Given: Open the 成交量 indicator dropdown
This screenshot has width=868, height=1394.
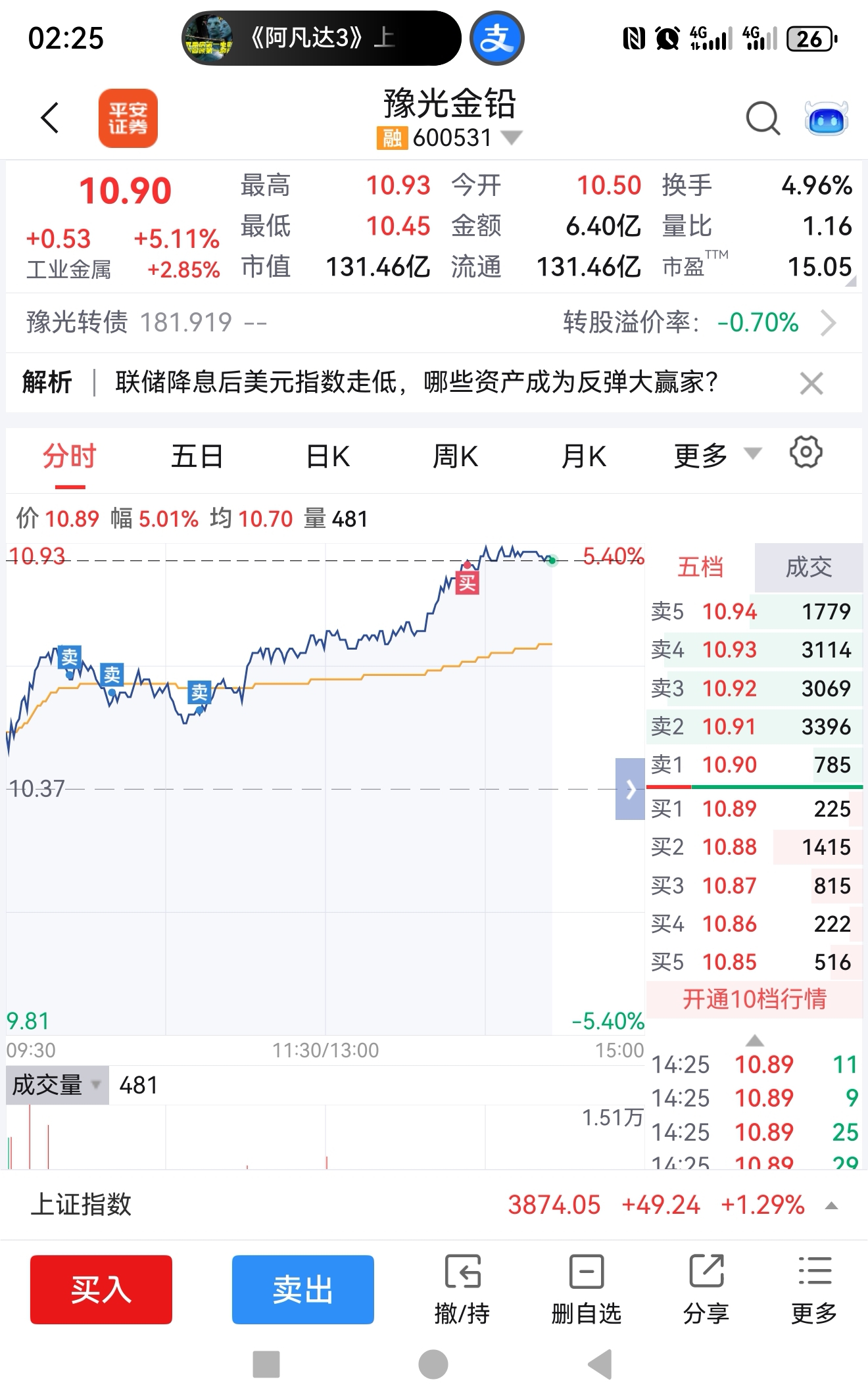Looking at the screenshot, I should (x=58, y=1085).
